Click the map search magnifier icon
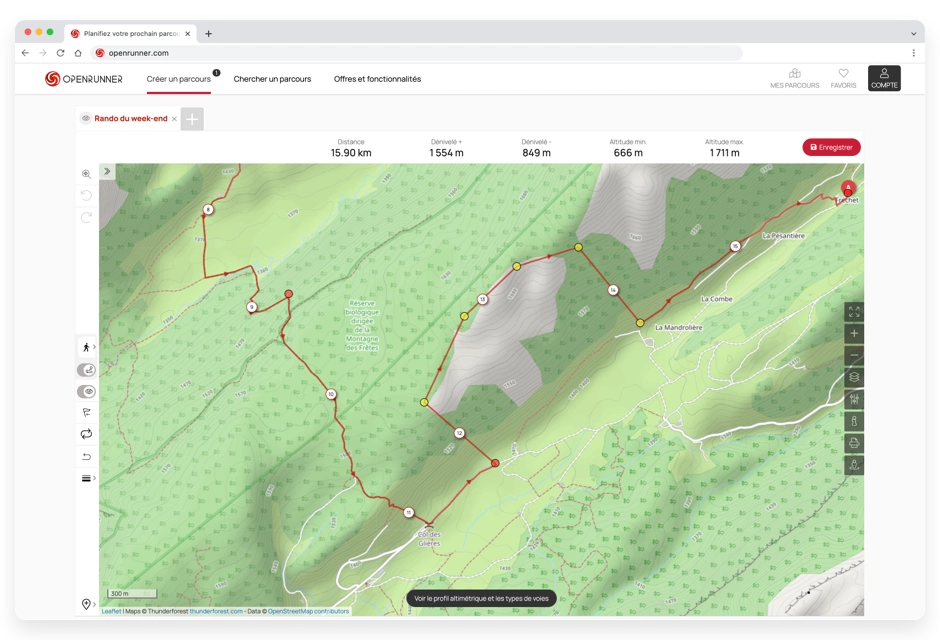The height and width of the screenshot is (640, 940). pos(86,173)
